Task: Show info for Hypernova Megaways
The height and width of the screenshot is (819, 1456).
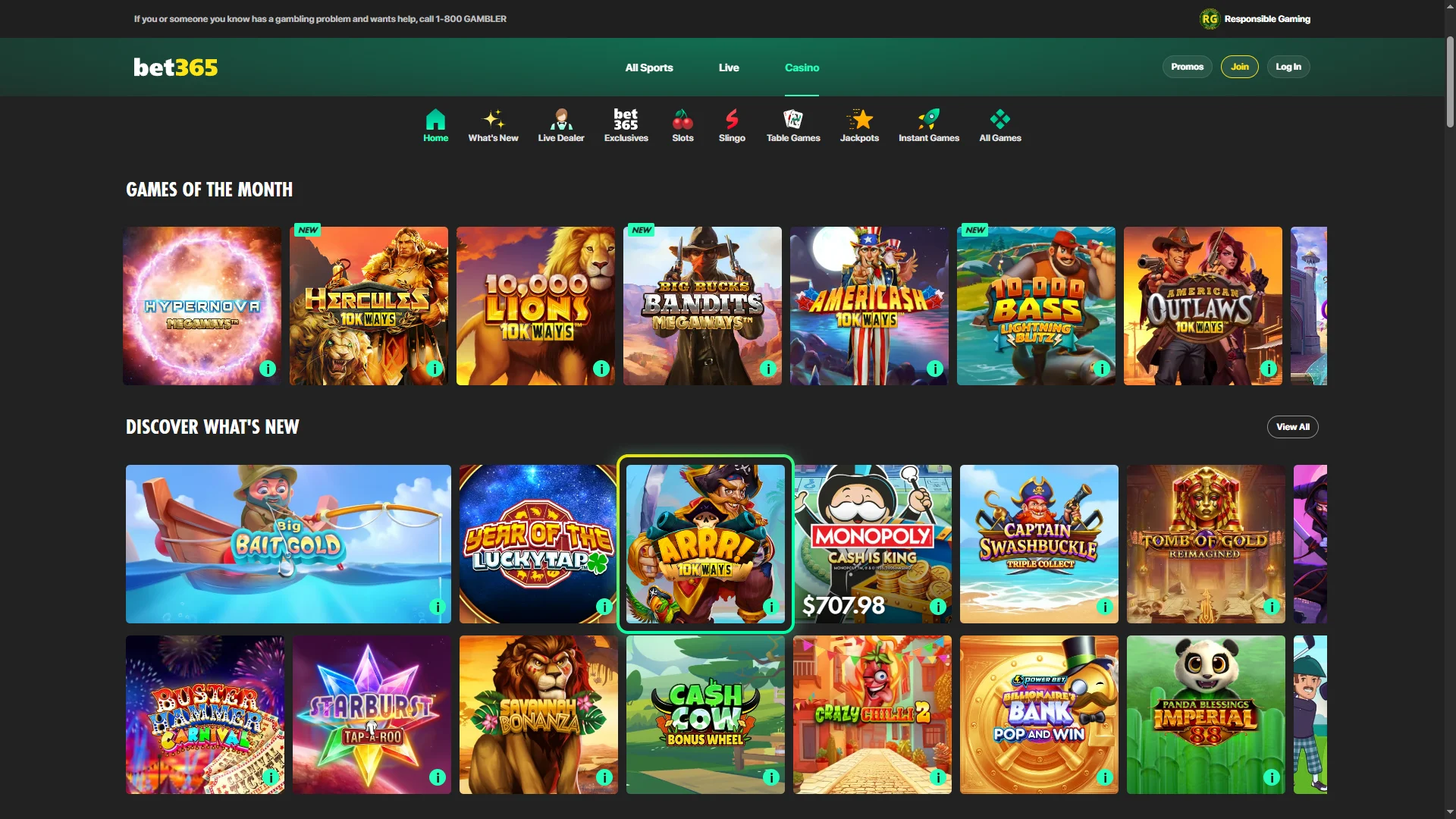Action: click(268, 369)
